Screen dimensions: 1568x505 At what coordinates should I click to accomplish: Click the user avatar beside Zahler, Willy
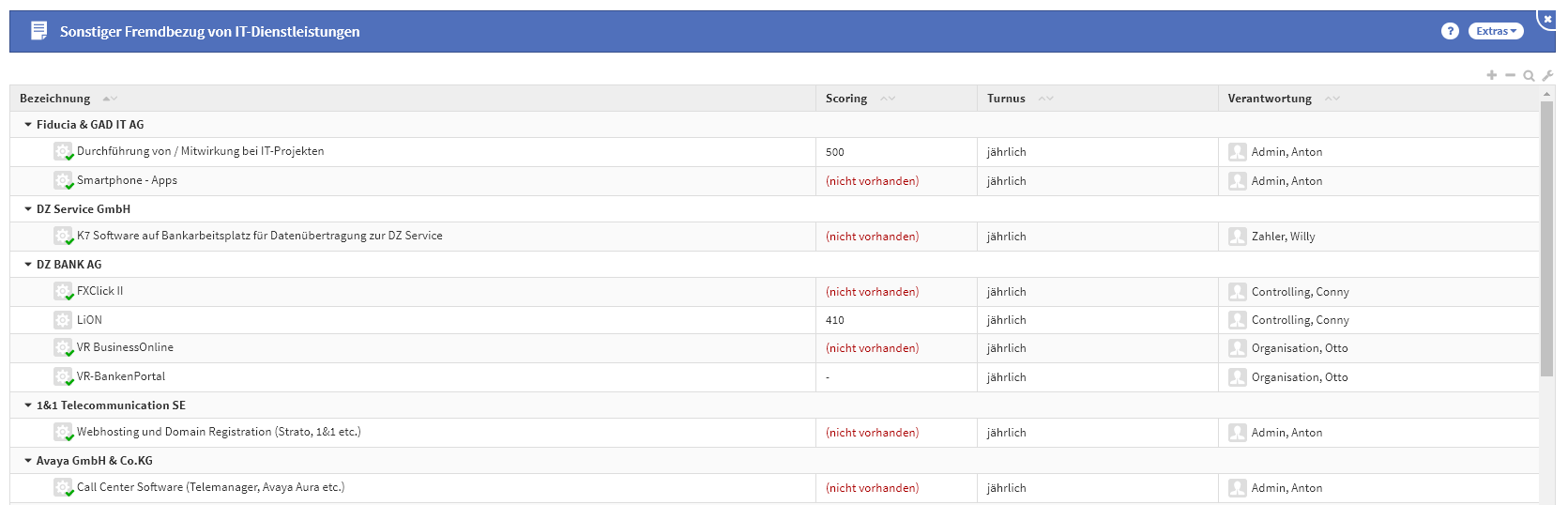tap(1238, 237)
